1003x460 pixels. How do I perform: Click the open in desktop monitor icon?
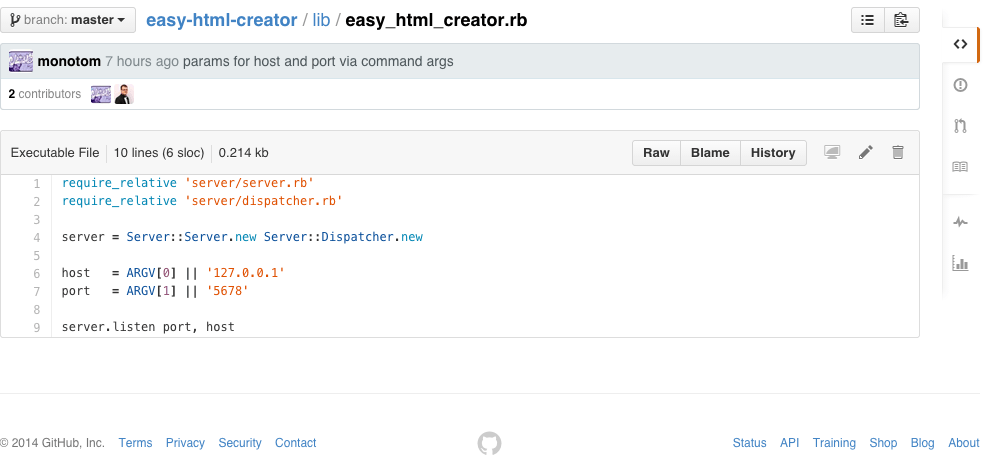point(832,153)
